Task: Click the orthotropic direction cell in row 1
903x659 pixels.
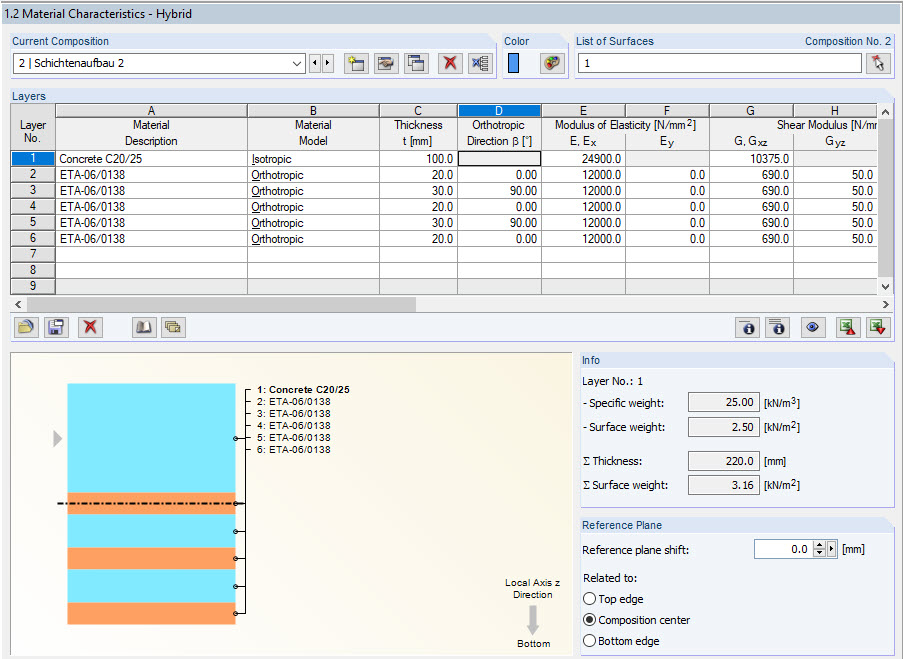Action: [x=499, y=158]
